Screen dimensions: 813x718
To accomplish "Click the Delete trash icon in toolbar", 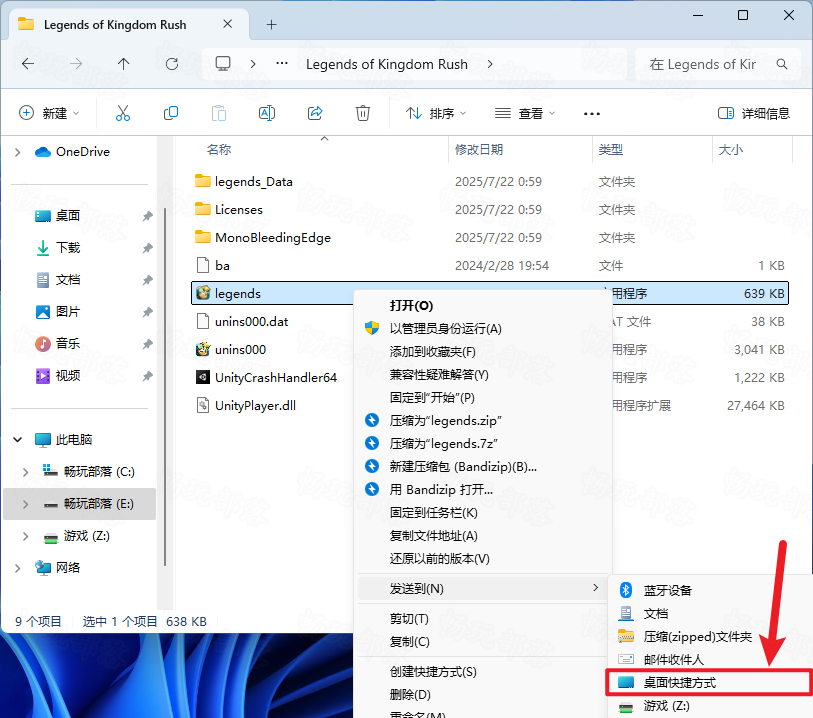I will [362, 113].
